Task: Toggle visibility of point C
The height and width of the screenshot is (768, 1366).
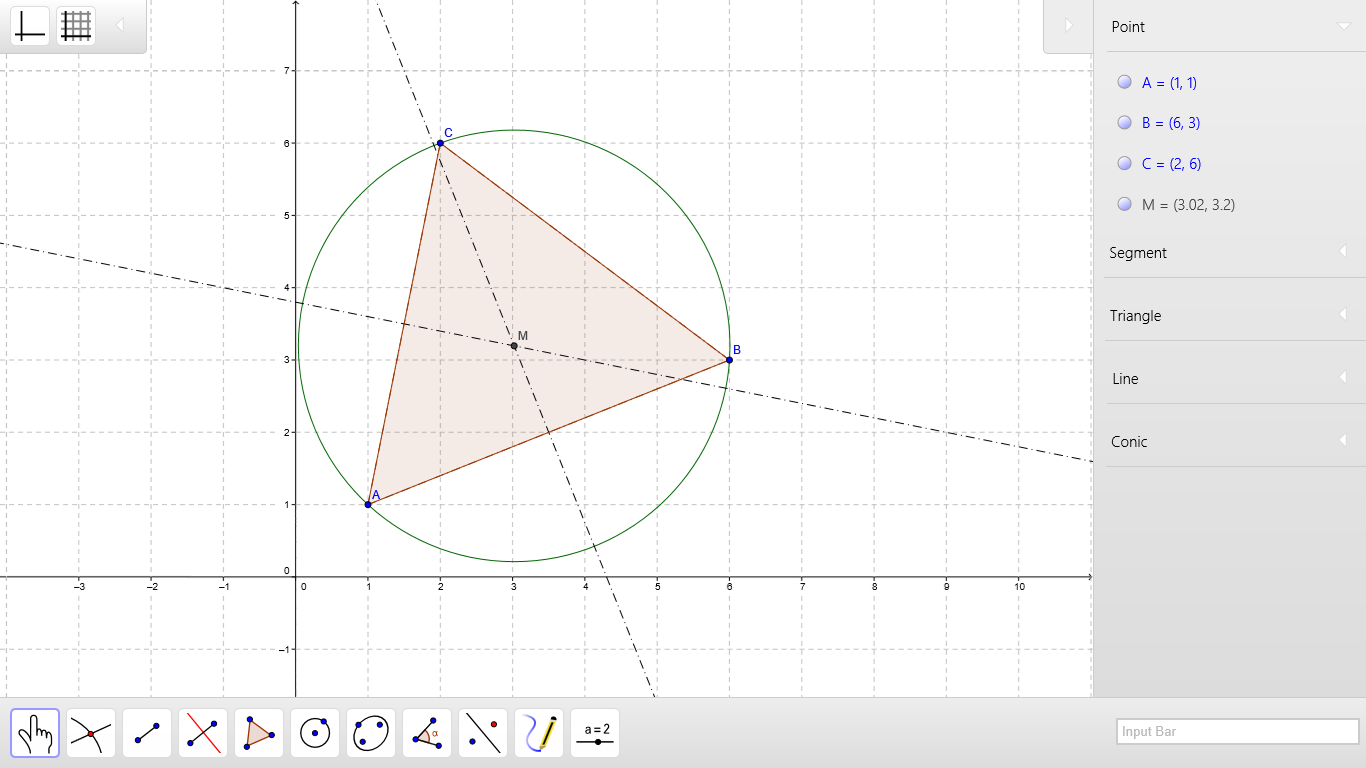Action: pos(1124,163)
